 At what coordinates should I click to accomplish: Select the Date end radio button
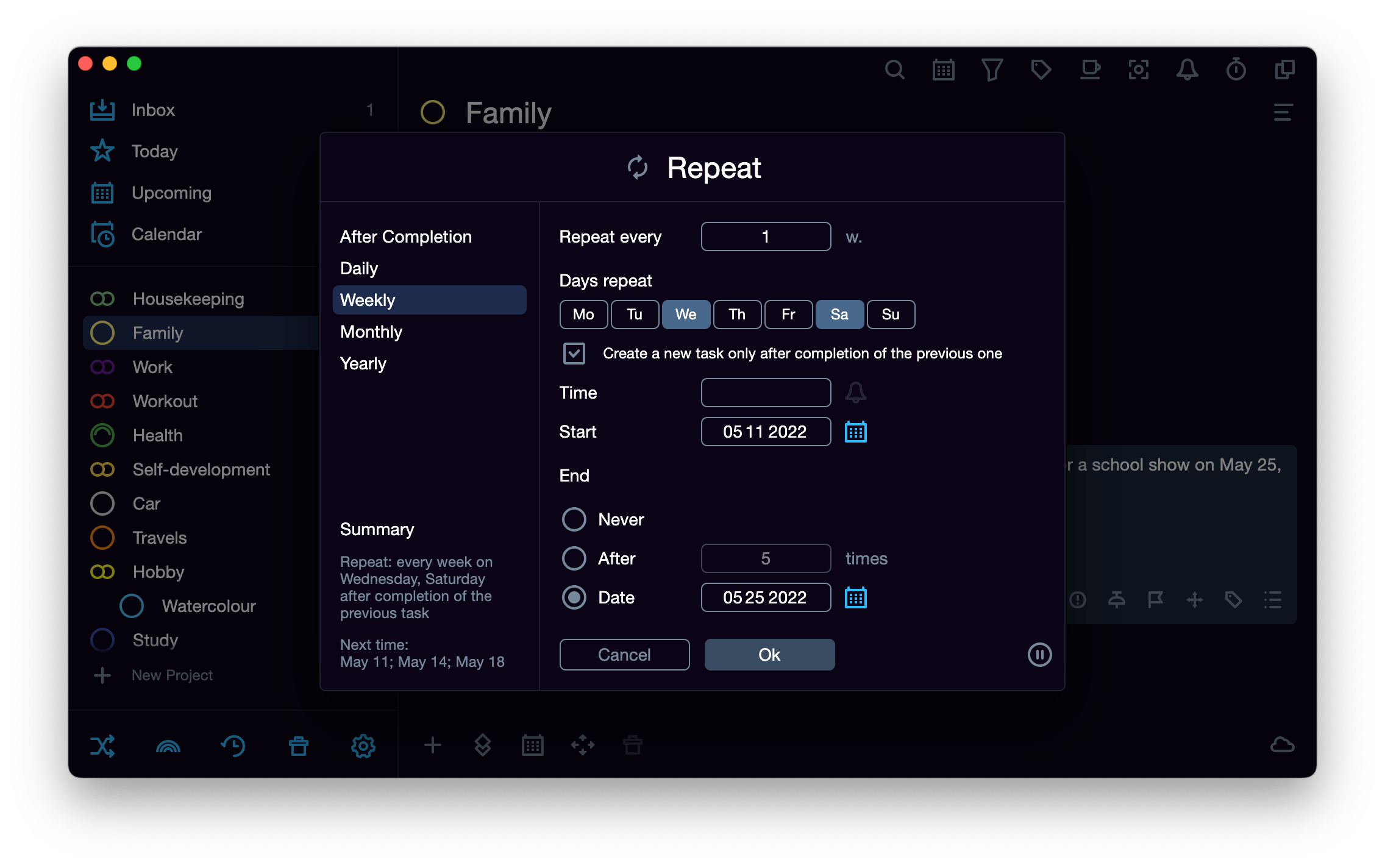pyautogui.click(x=574, y=597)
